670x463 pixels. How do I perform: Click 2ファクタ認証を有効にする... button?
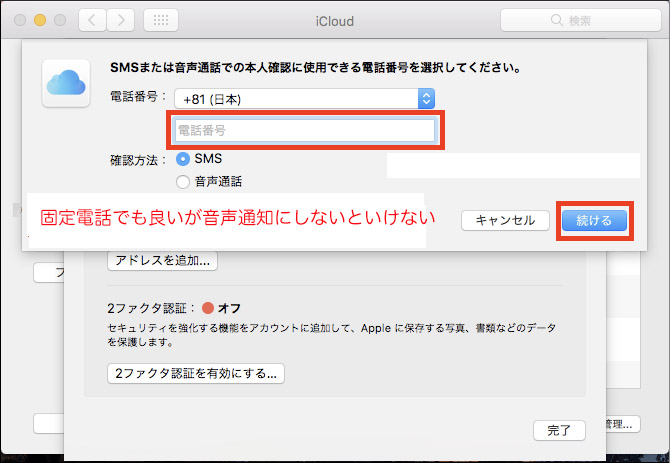[x=196, y=373]
